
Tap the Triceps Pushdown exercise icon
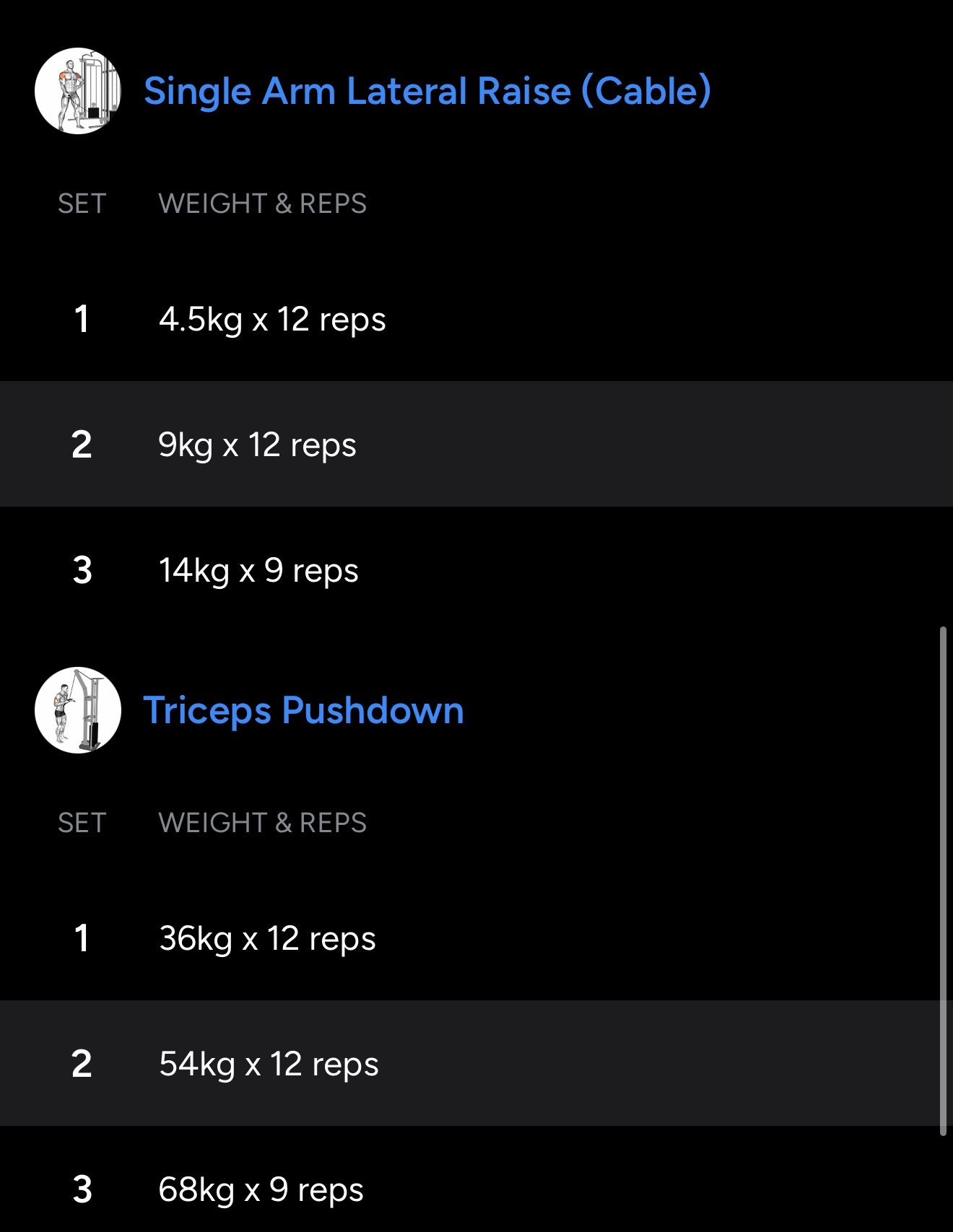click(x=78, y=710)
